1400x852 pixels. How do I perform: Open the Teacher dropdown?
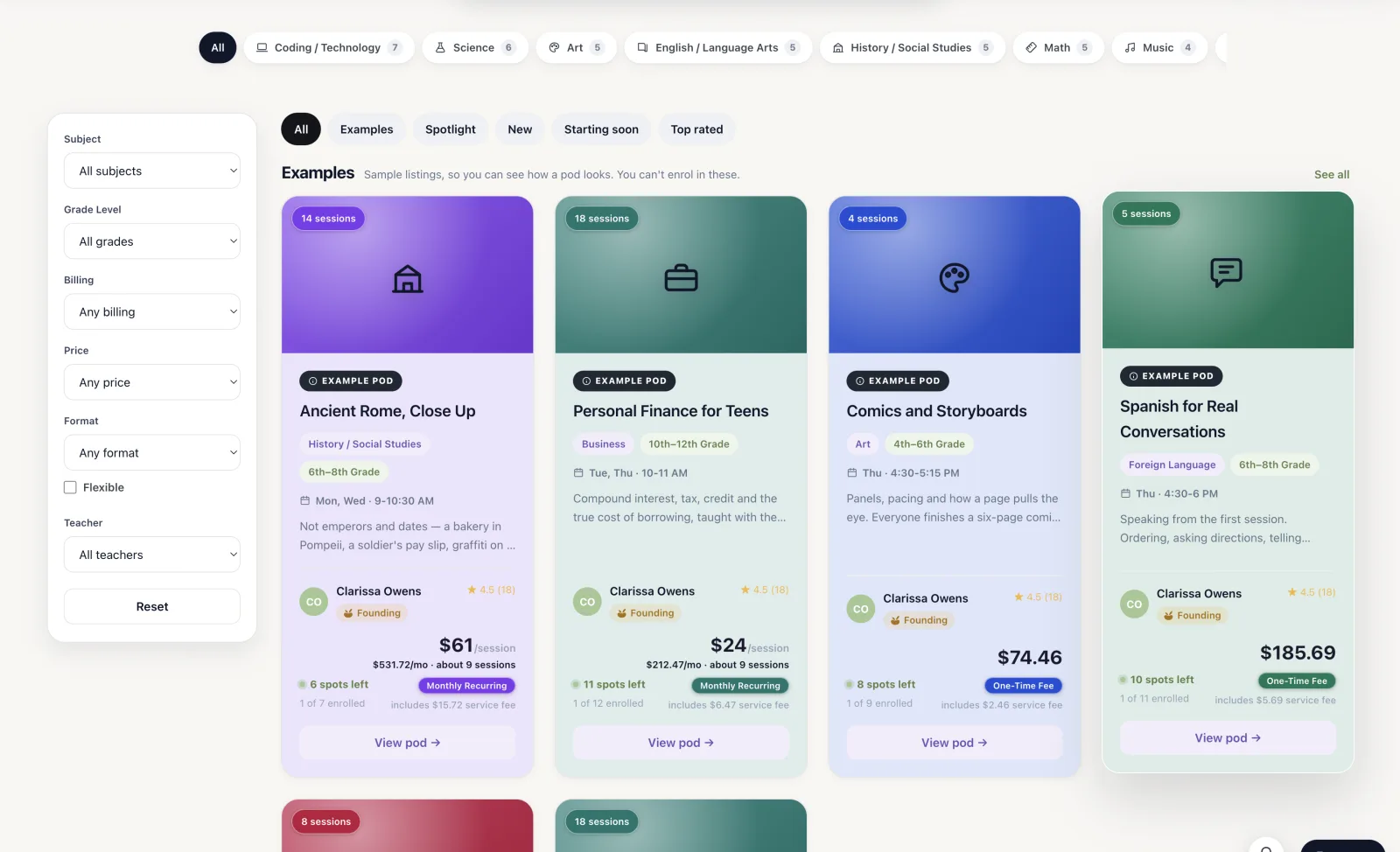pyautogui.click(x=152, y=555)
